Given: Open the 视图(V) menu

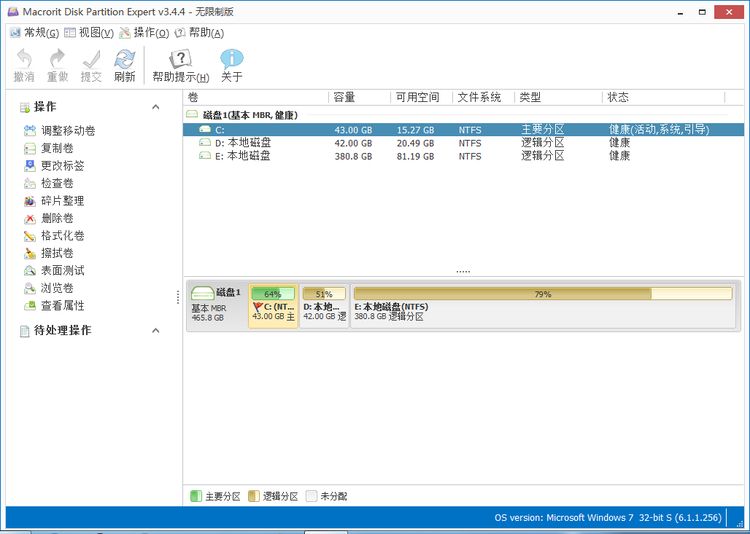Looking at the screenshot, I should coord(89,33).
